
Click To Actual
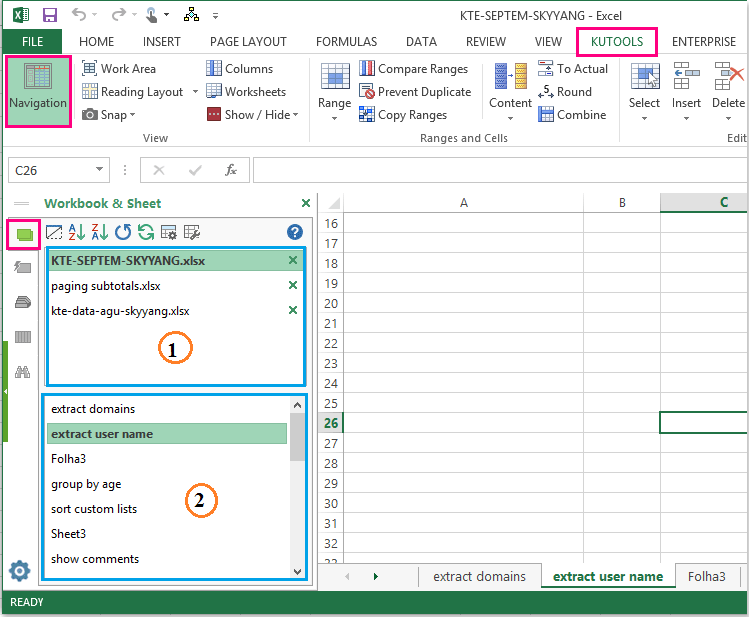573,69
